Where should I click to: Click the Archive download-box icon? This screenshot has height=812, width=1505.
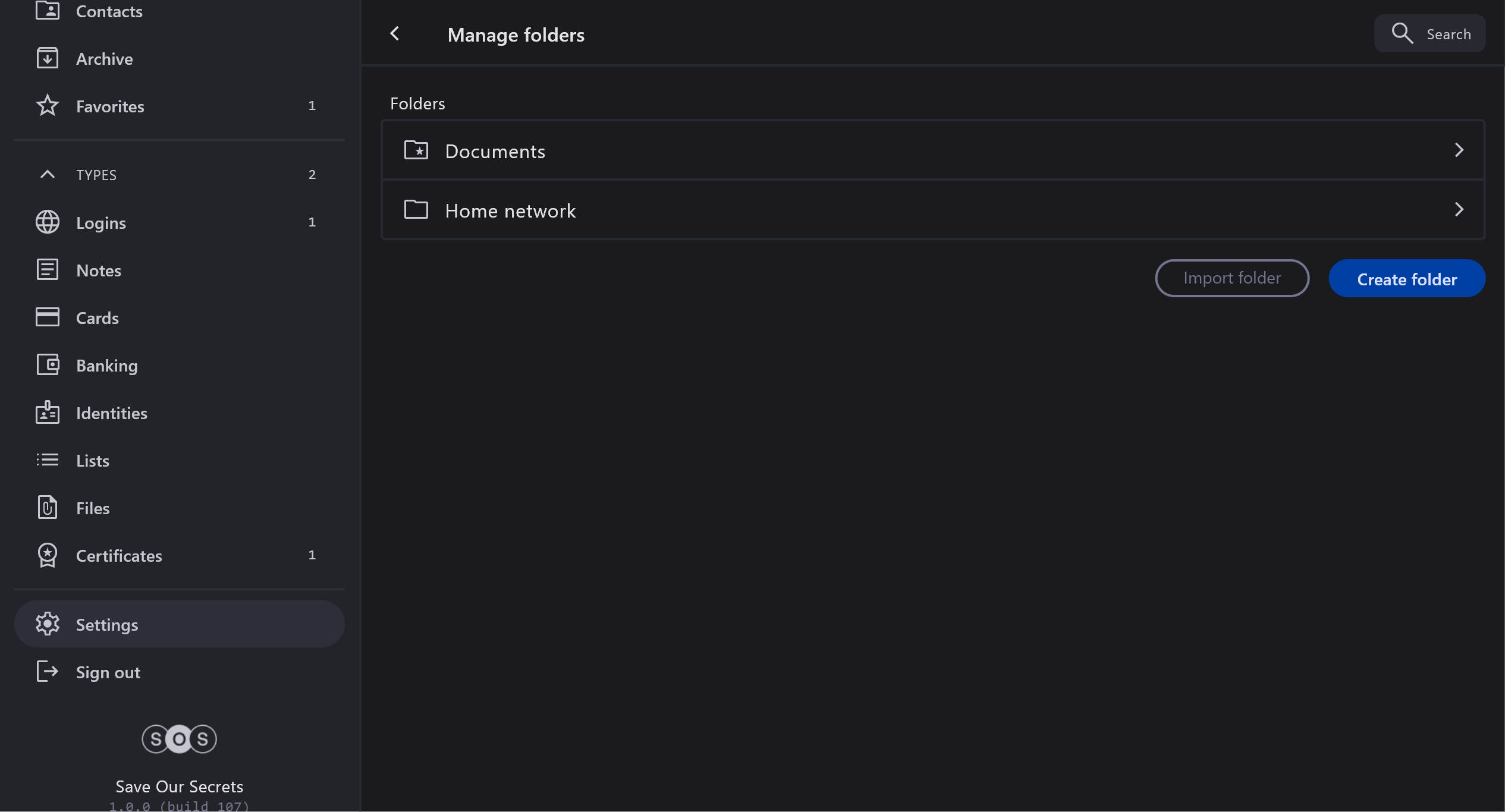(48, 58)
